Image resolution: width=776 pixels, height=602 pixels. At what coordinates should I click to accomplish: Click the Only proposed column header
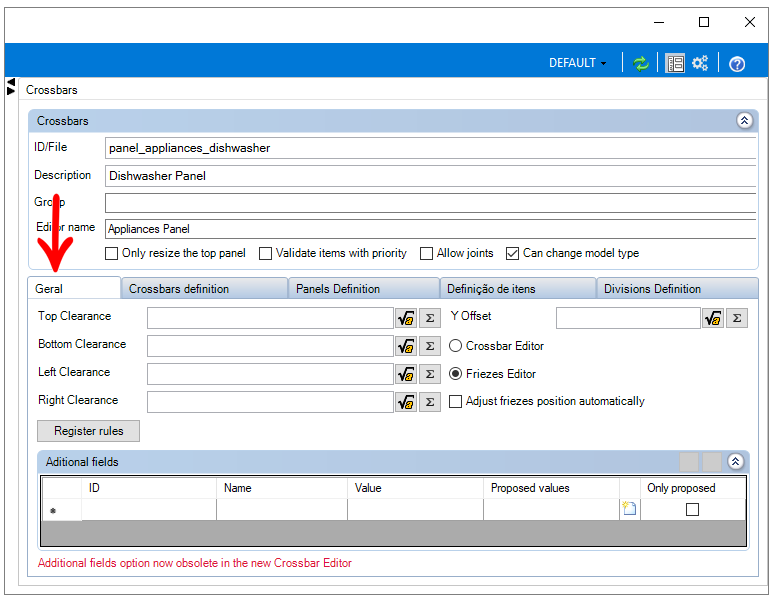pyautogui.click(x=693, y=488)
